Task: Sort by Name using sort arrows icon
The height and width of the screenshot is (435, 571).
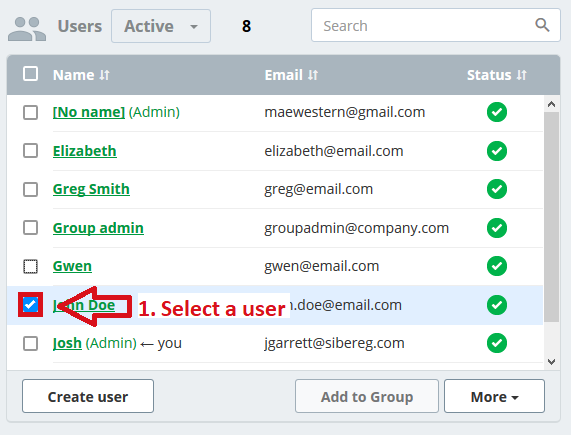Action: coord(105,75)
